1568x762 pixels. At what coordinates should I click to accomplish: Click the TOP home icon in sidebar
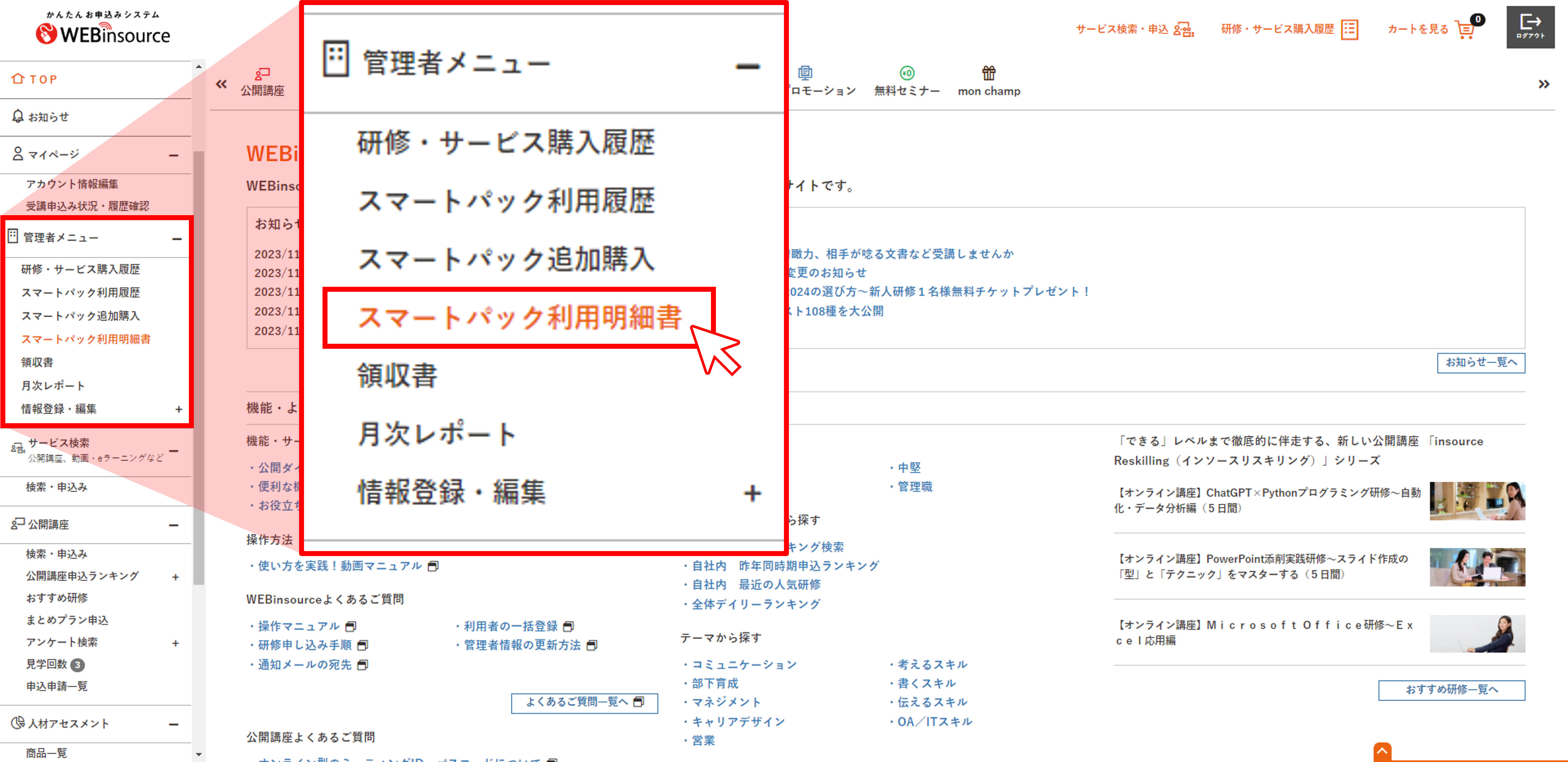pos(18,79)
